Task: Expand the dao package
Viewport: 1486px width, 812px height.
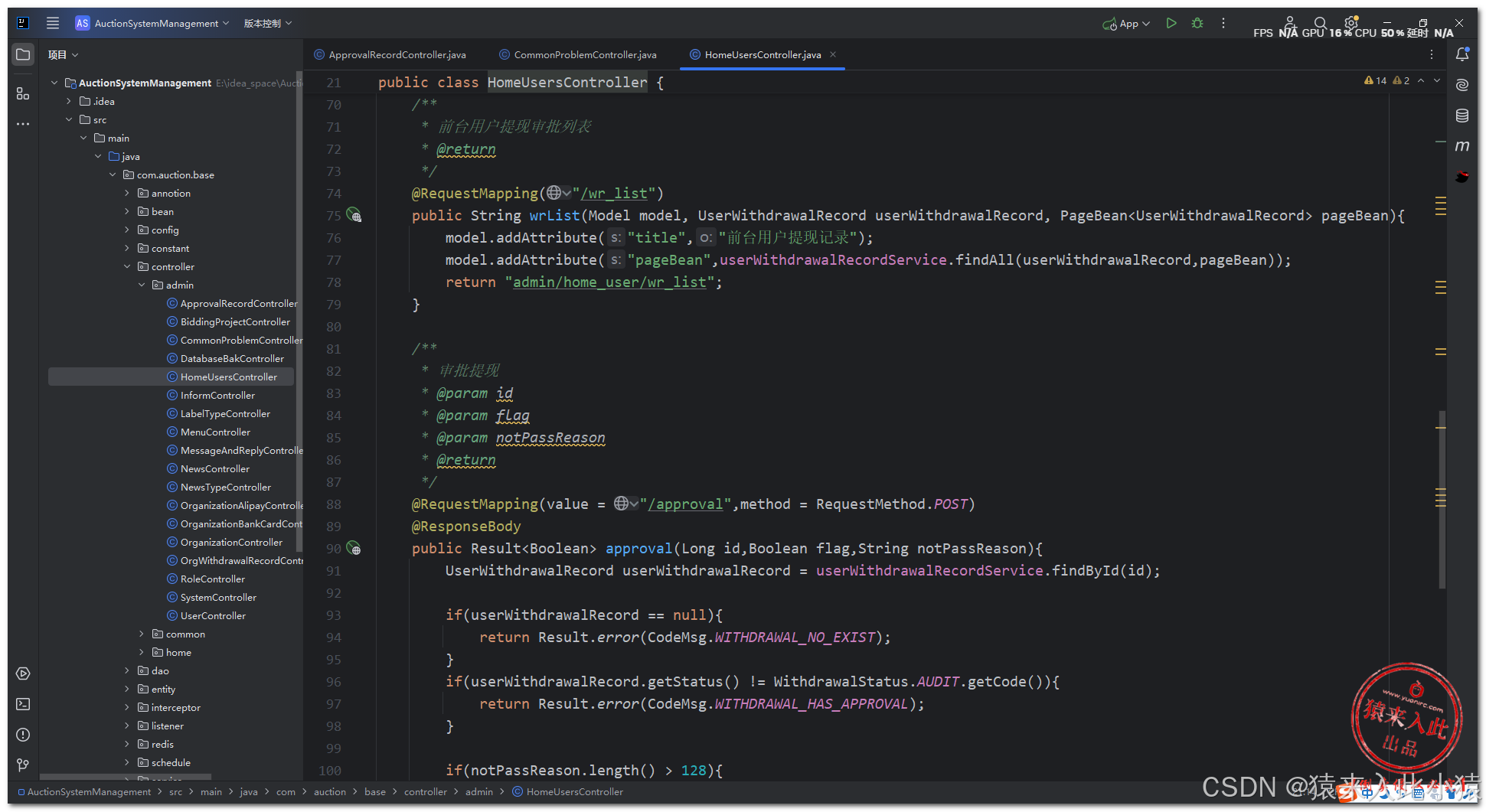Action: coord(127,670)
